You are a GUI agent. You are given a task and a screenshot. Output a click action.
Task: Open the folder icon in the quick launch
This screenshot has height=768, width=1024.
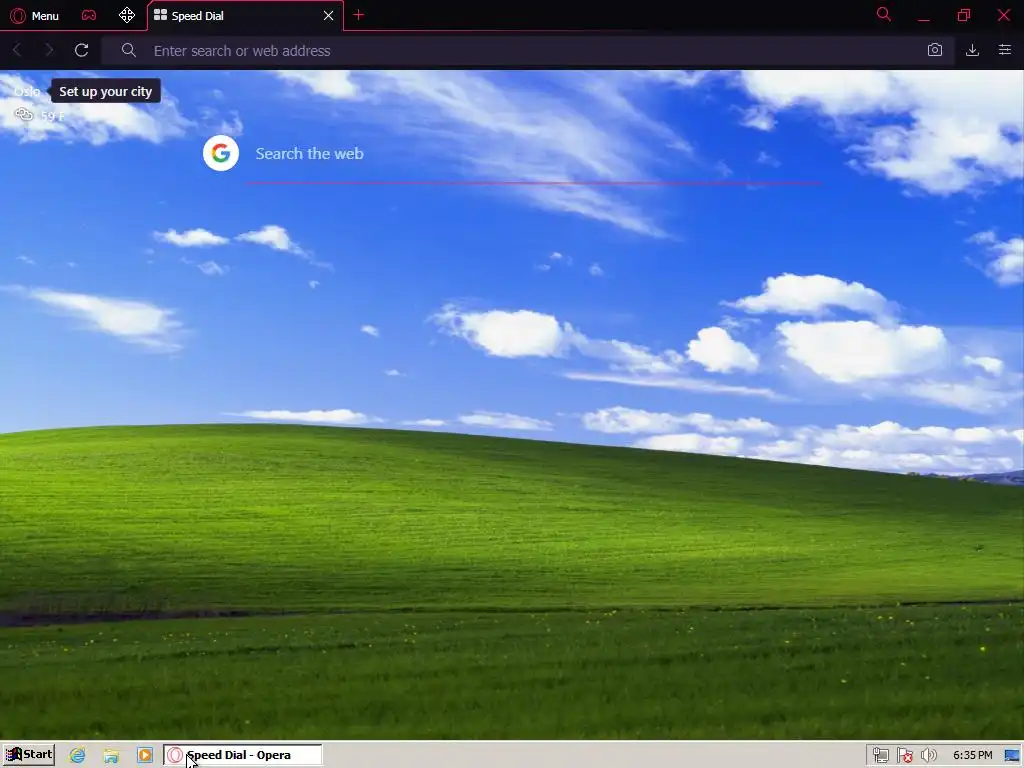(111, 756)
